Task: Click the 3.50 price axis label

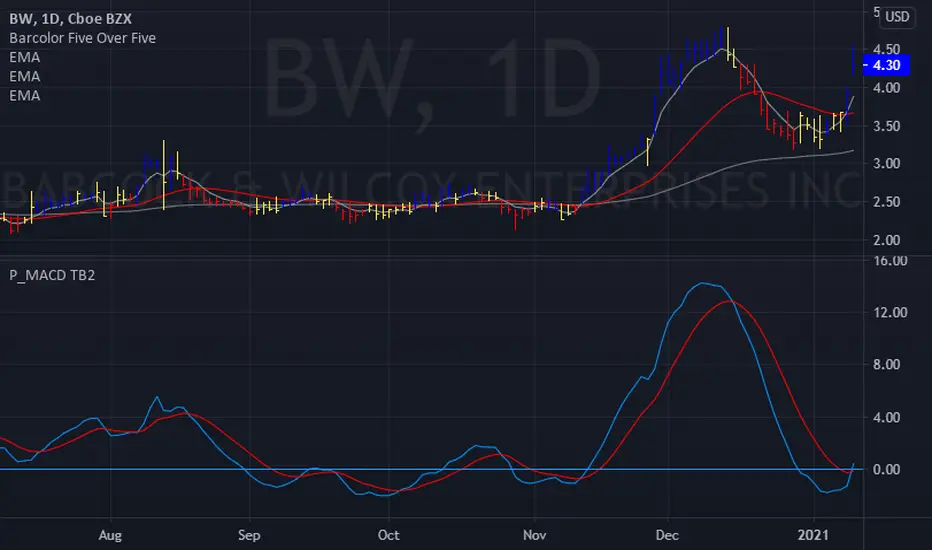Action: tap(886, 125)
